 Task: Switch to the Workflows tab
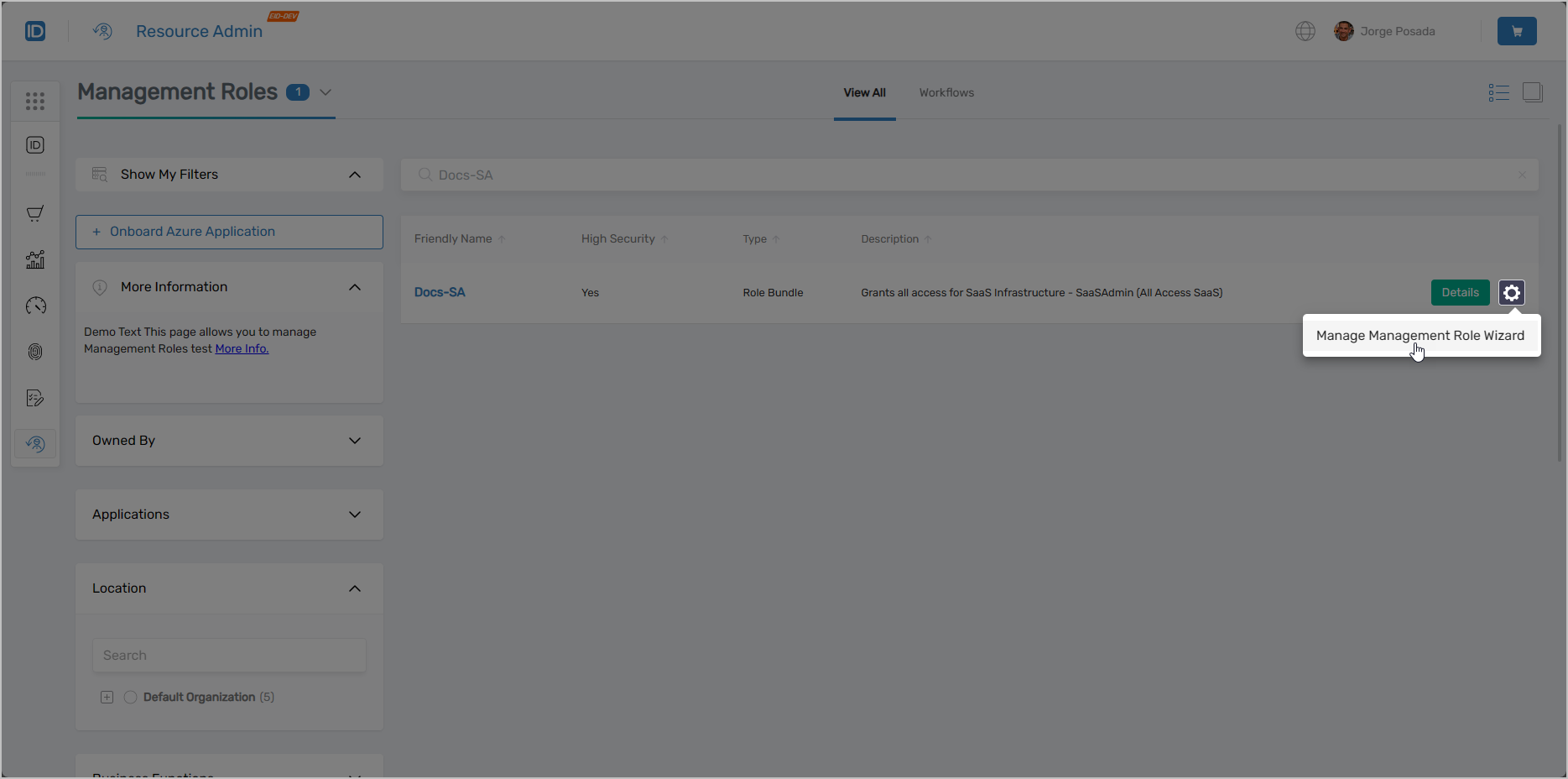(x=945, y=92)
